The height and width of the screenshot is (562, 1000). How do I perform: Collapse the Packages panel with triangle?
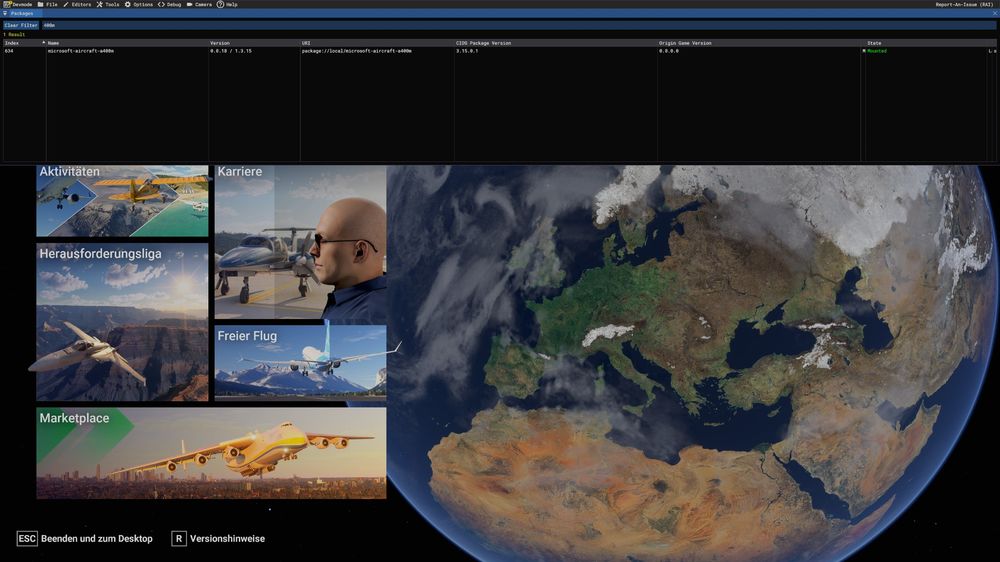tap(4, 14)
